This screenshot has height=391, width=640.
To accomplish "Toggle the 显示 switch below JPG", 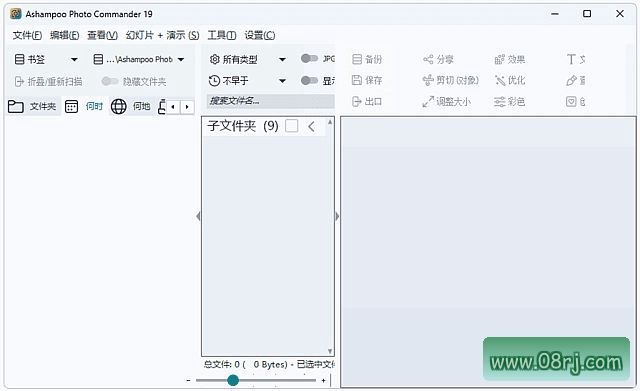I will point(309,80).
